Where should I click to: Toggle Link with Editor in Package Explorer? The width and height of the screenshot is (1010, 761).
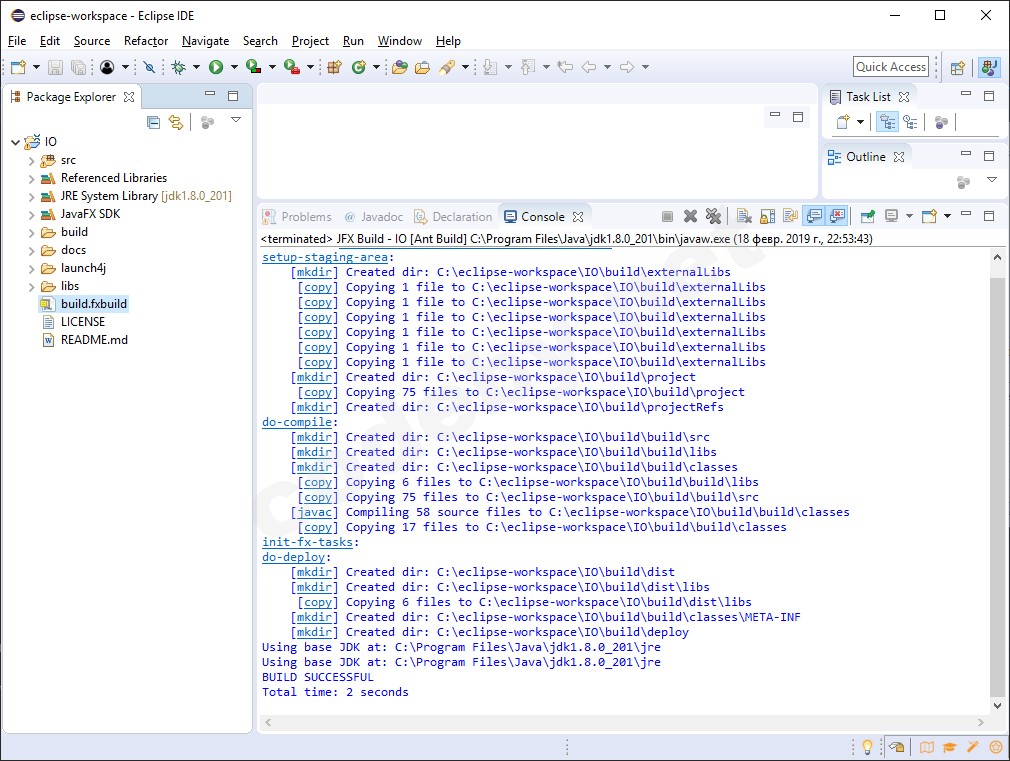pyautogui.click(x=176, y=122)
